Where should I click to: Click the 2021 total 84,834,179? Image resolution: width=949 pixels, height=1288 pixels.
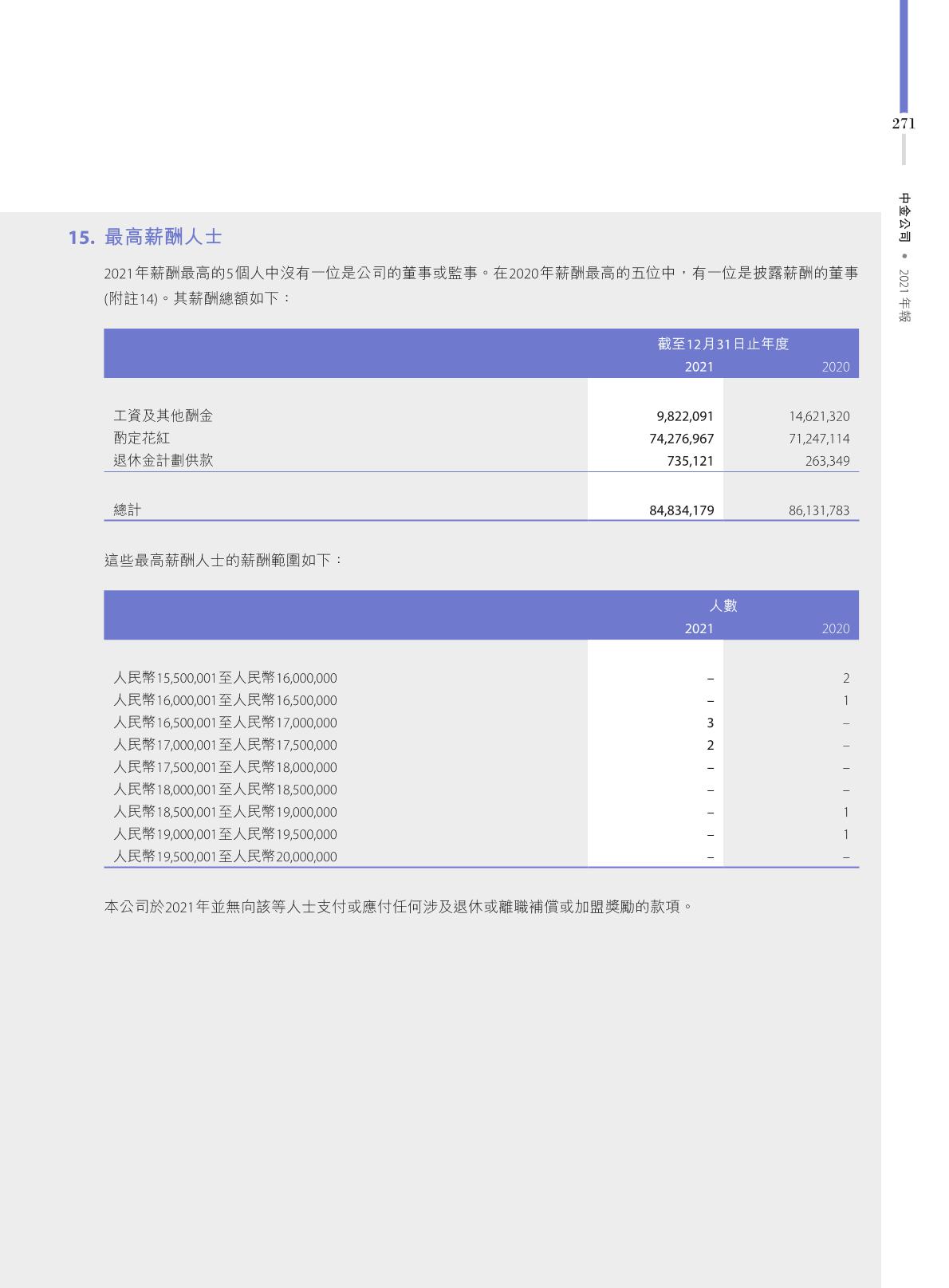(681, 510)
